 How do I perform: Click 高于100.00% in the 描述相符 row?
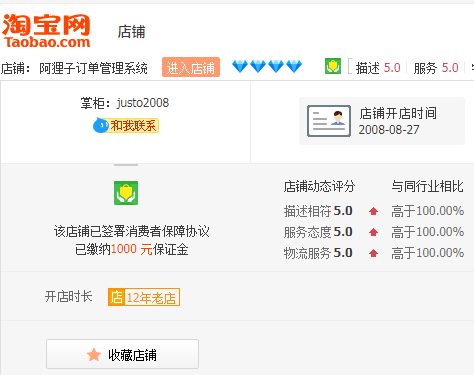[x=428, y=211]
